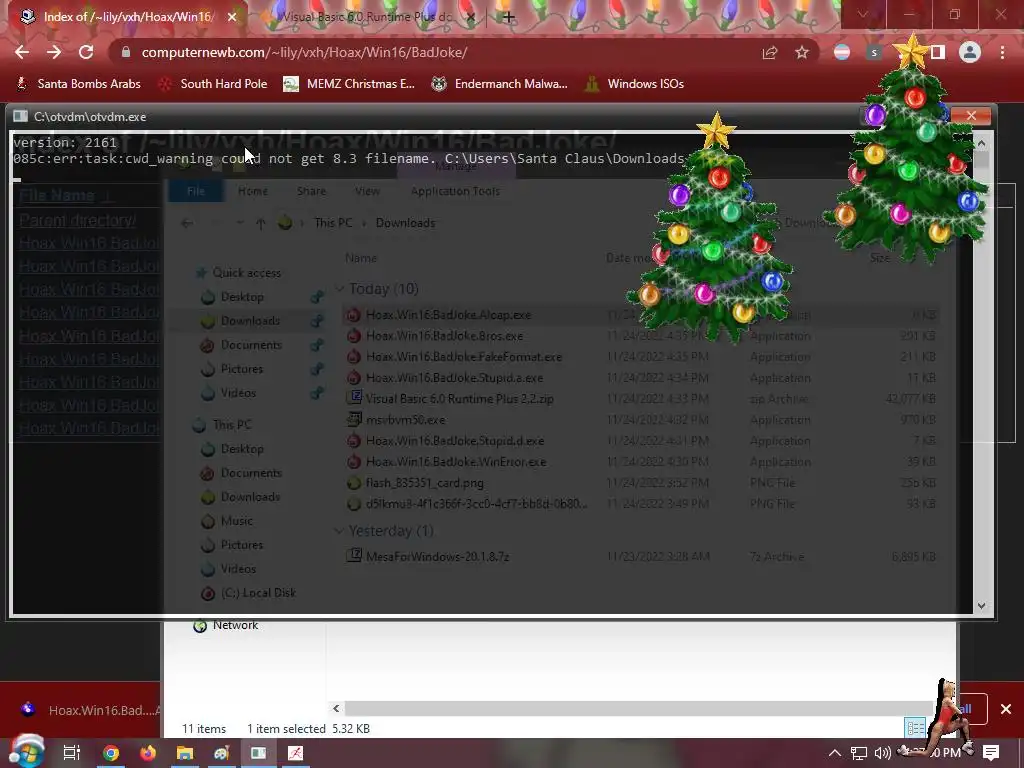The height and width of the screenshot is (768, 1024).
Task: Open the Endermanch Malwa... bookmark
Action: [x=500, y=84]
